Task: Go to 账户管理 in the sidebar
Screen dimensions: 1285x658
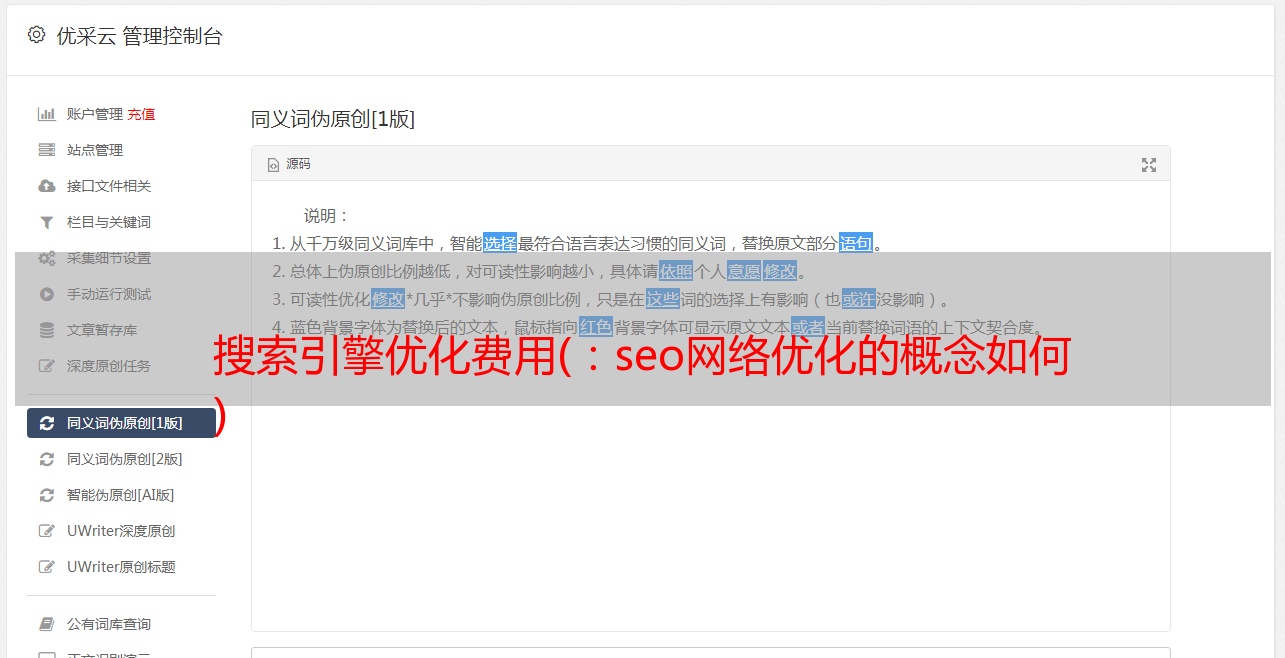Action: (x=95, y=114)
